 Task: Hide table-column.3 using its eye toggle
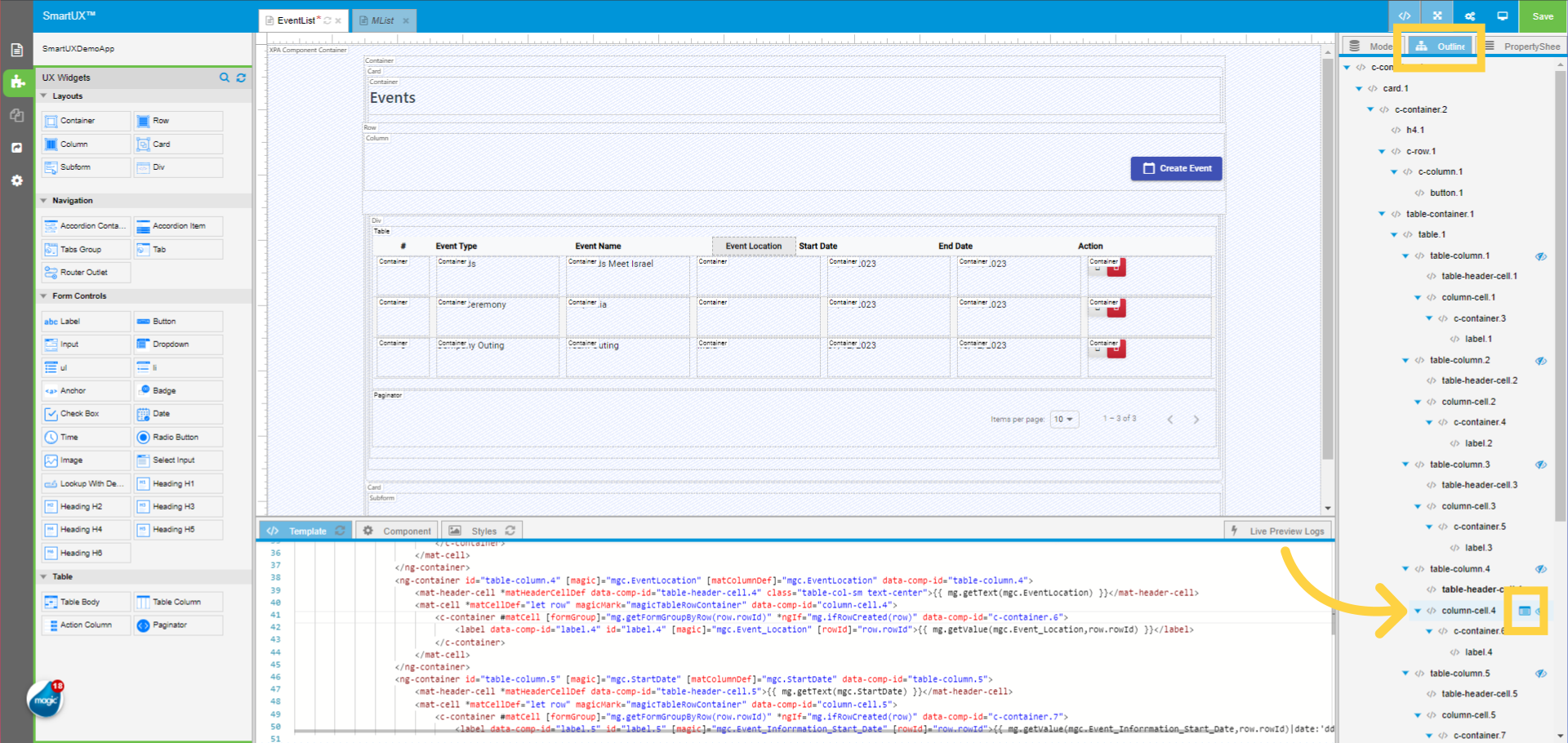(x=1541, y=465)
